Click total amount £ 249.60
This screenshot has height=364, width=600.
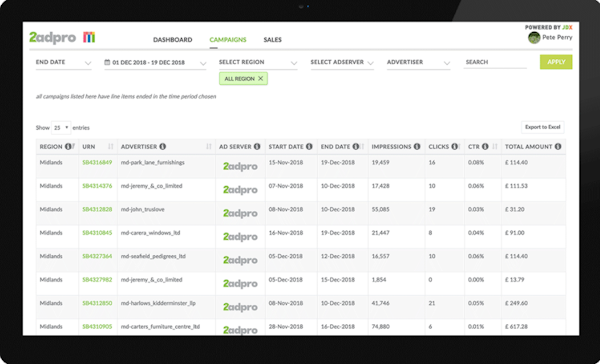tap(516, 303)
